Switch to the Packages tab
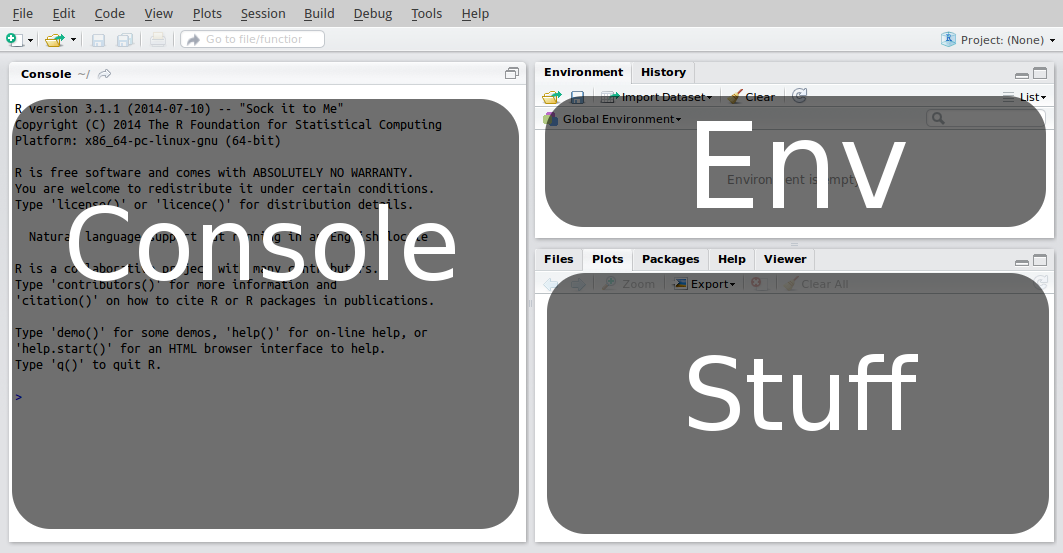Screen dimensions: 1063x553 670,259
